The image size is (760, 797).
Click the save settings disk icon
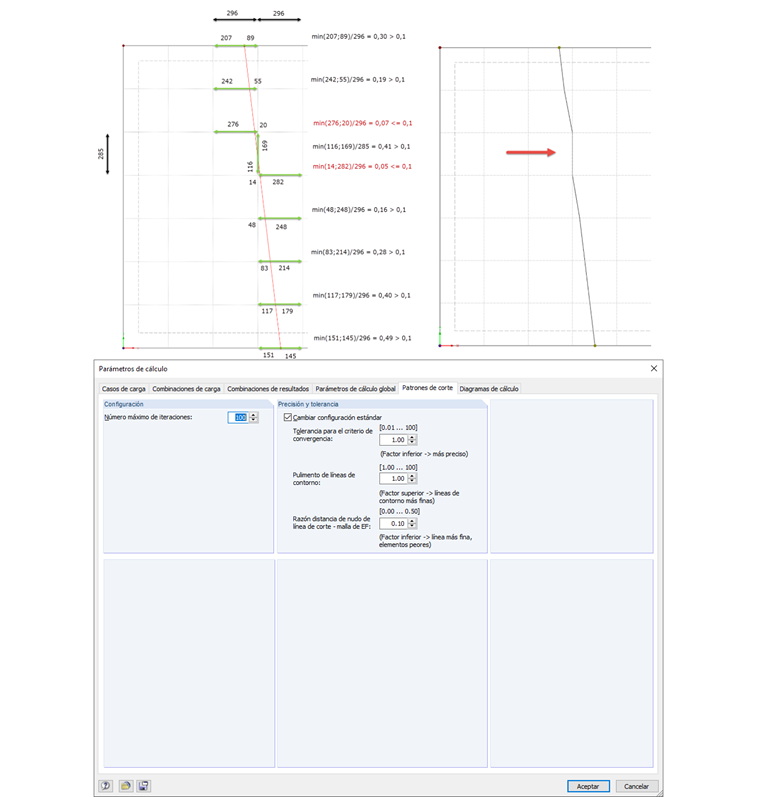coord(144,786)
